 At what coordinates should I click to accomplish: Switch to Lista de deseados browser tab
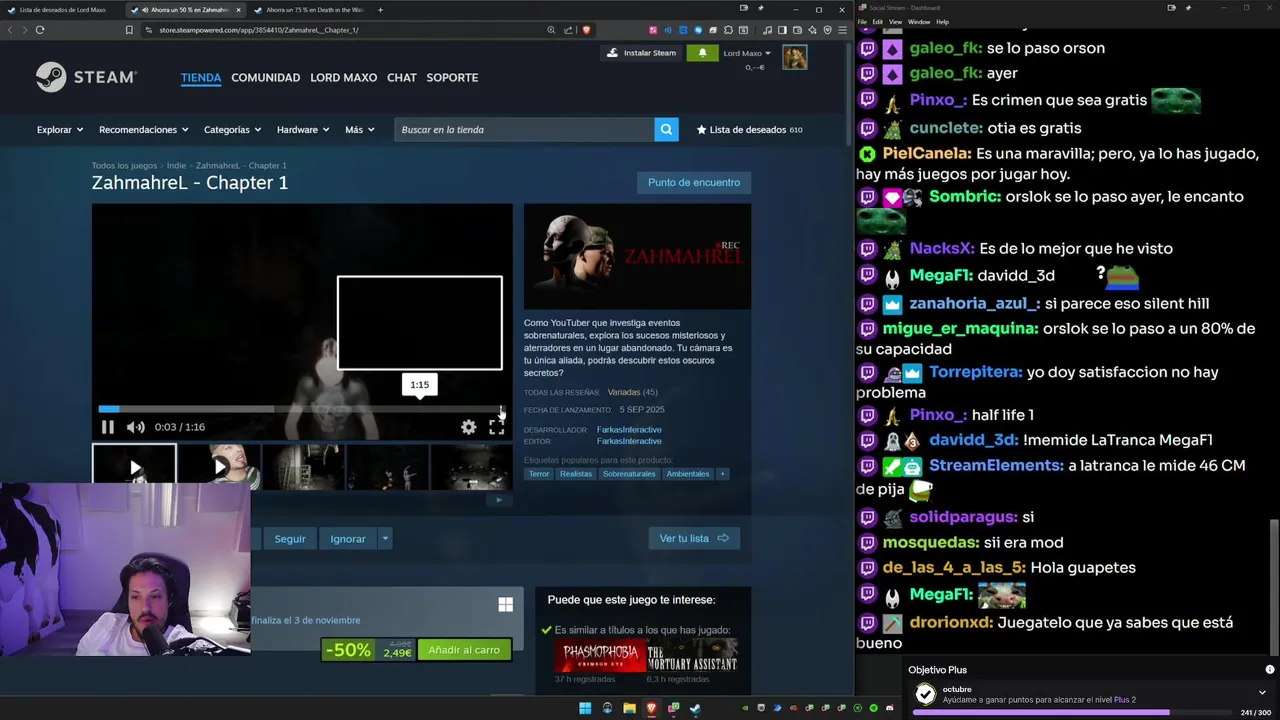pos(62,9)
